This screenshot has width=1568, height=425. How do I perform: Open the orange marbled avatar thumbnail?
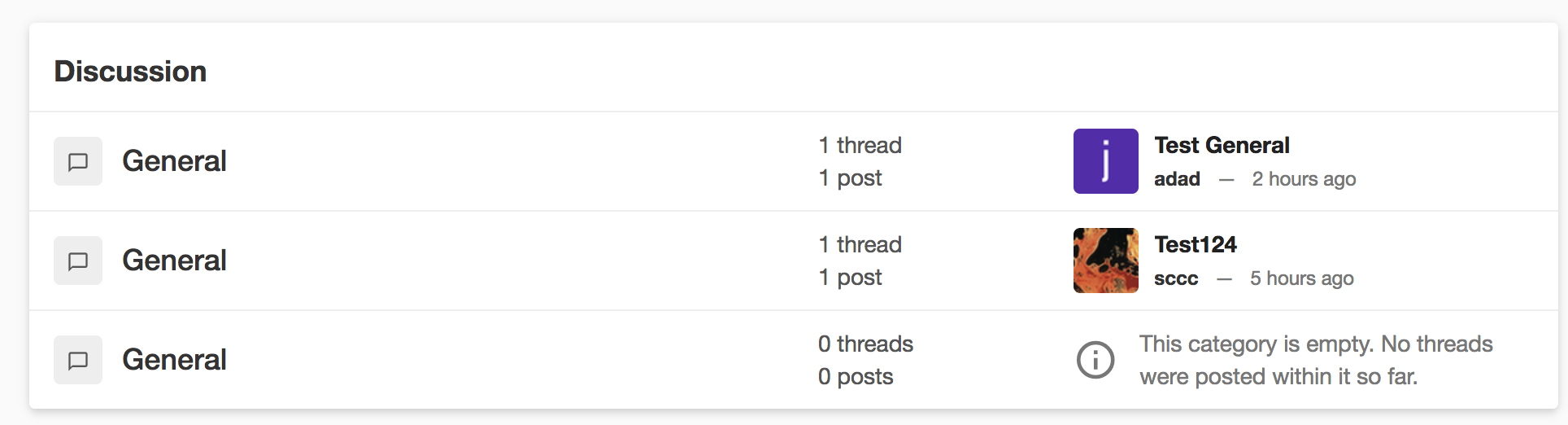[1105, 261]
